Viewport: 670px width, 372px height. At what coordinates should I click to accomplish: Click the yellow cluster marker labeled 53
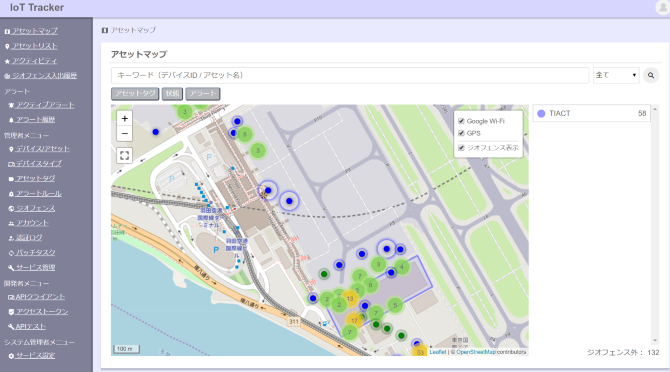[420, 352]
